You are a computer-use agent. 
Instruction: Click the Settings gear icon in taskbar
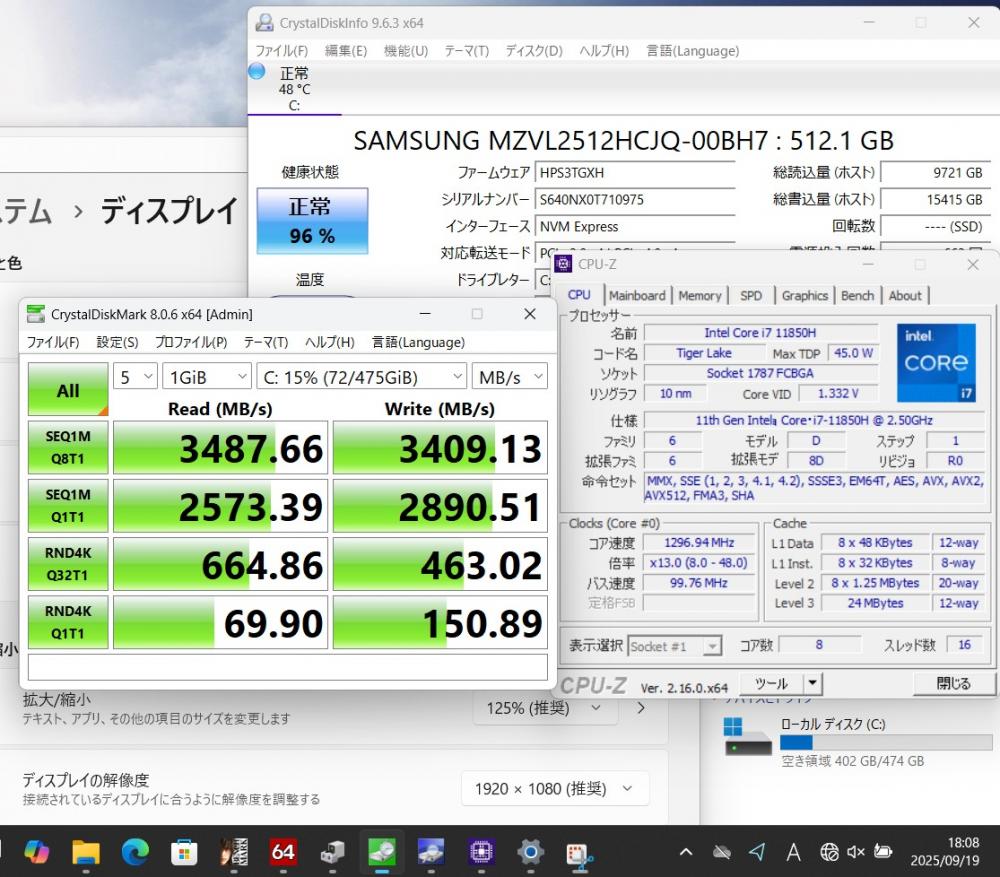point(530,851)
